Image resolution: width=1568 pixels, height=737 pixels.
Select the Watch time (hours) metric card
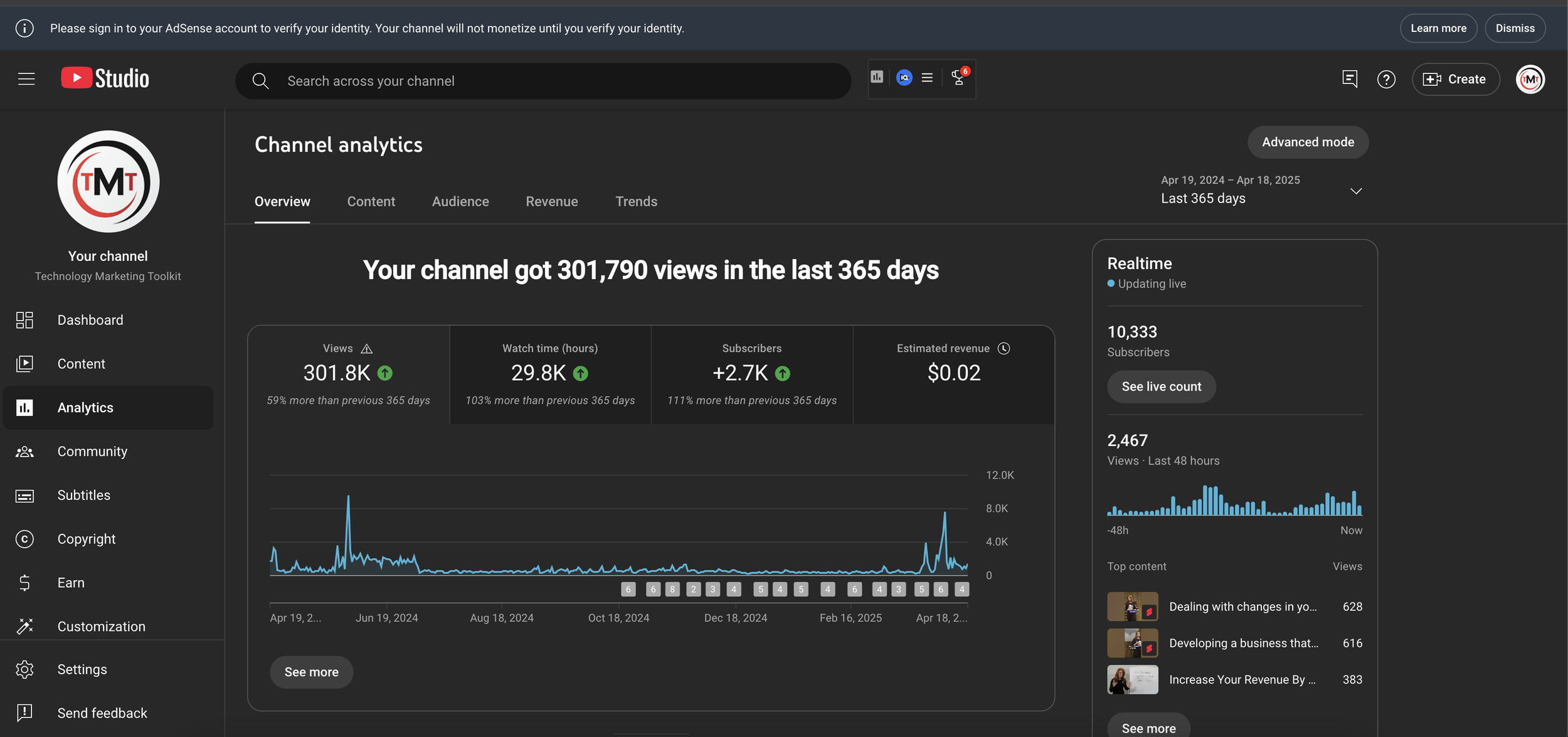(x=550, y=374)
